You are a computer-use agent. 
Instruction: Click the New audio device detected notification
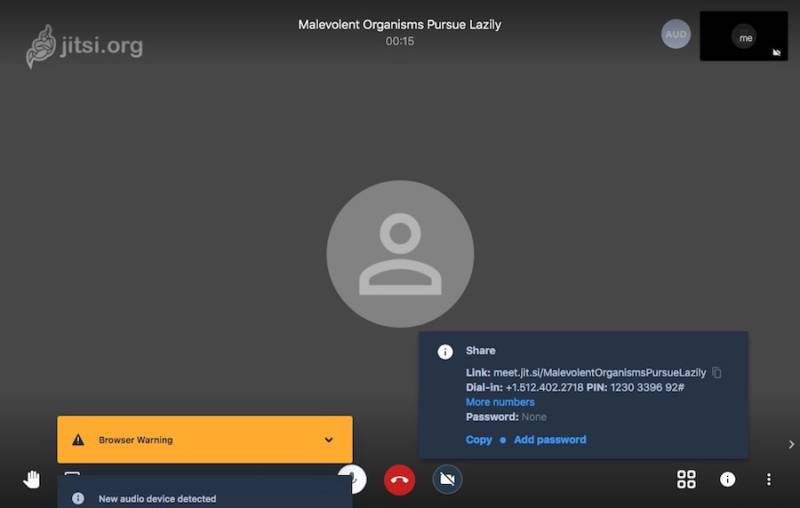point(205,493)
